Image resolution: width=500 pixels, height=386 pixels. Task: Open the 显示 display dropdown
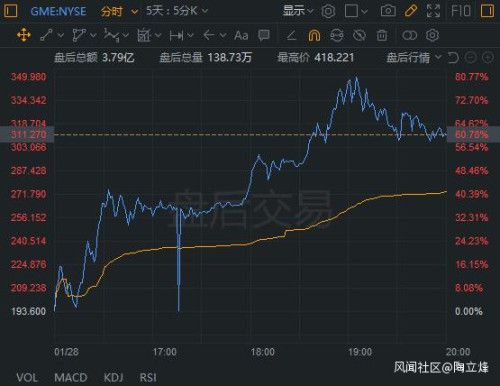pos(298,11)
